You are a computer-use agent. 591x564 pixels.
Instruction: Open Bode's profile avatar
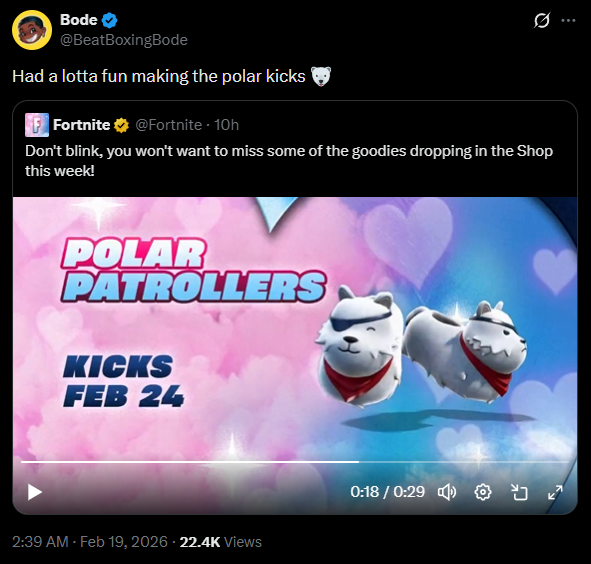coord(32,30)
